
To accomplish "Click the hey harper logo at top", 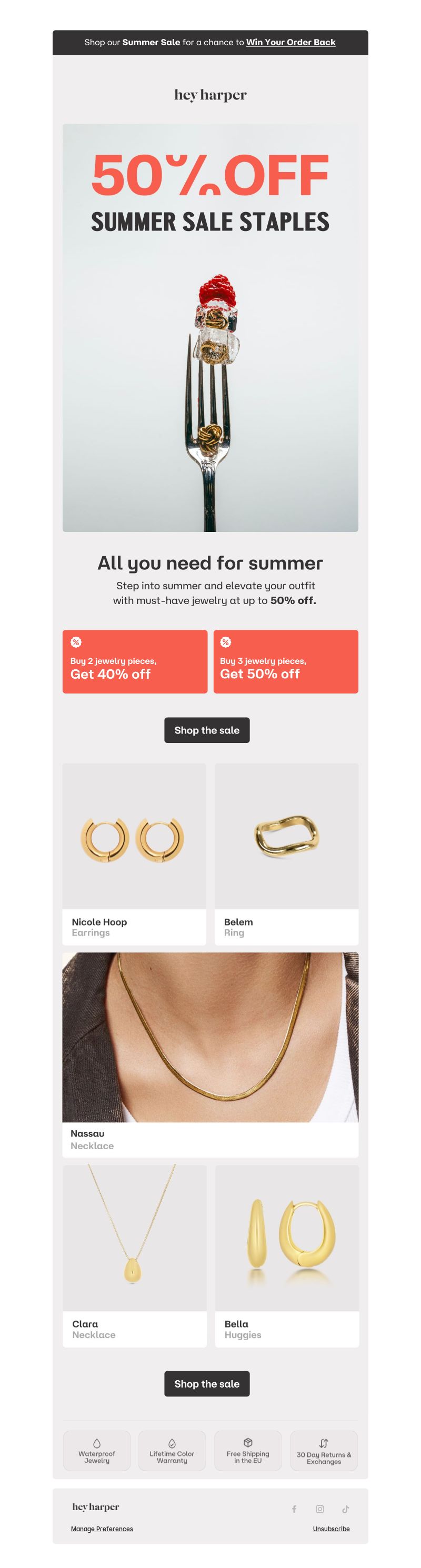I will tap(210, 95).
